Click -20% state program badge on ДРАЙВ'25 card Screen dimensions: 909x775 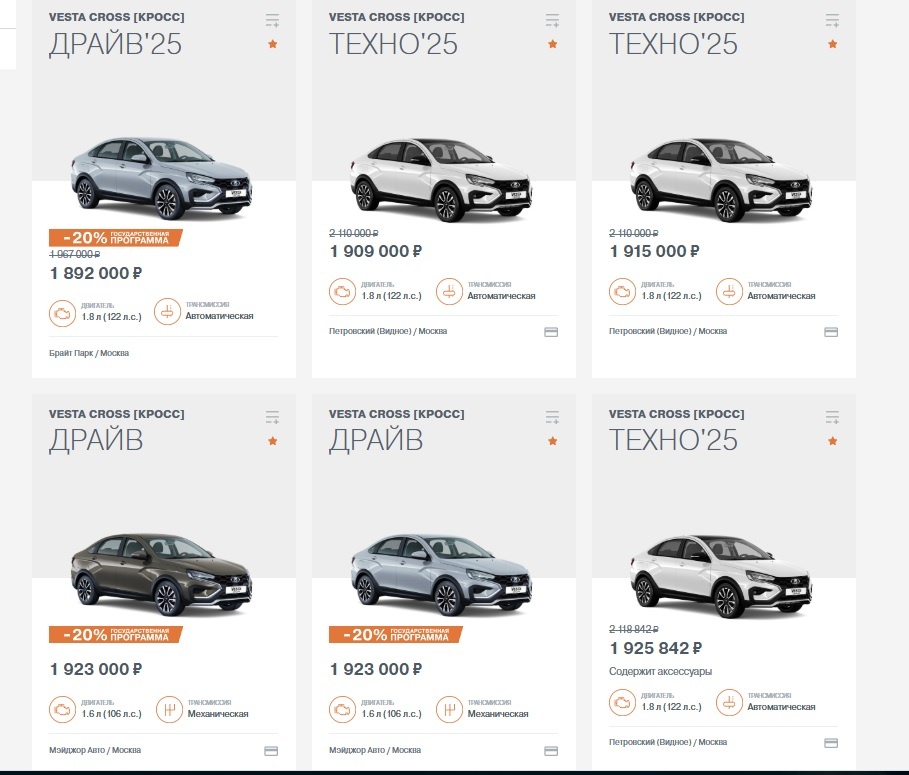115,238
